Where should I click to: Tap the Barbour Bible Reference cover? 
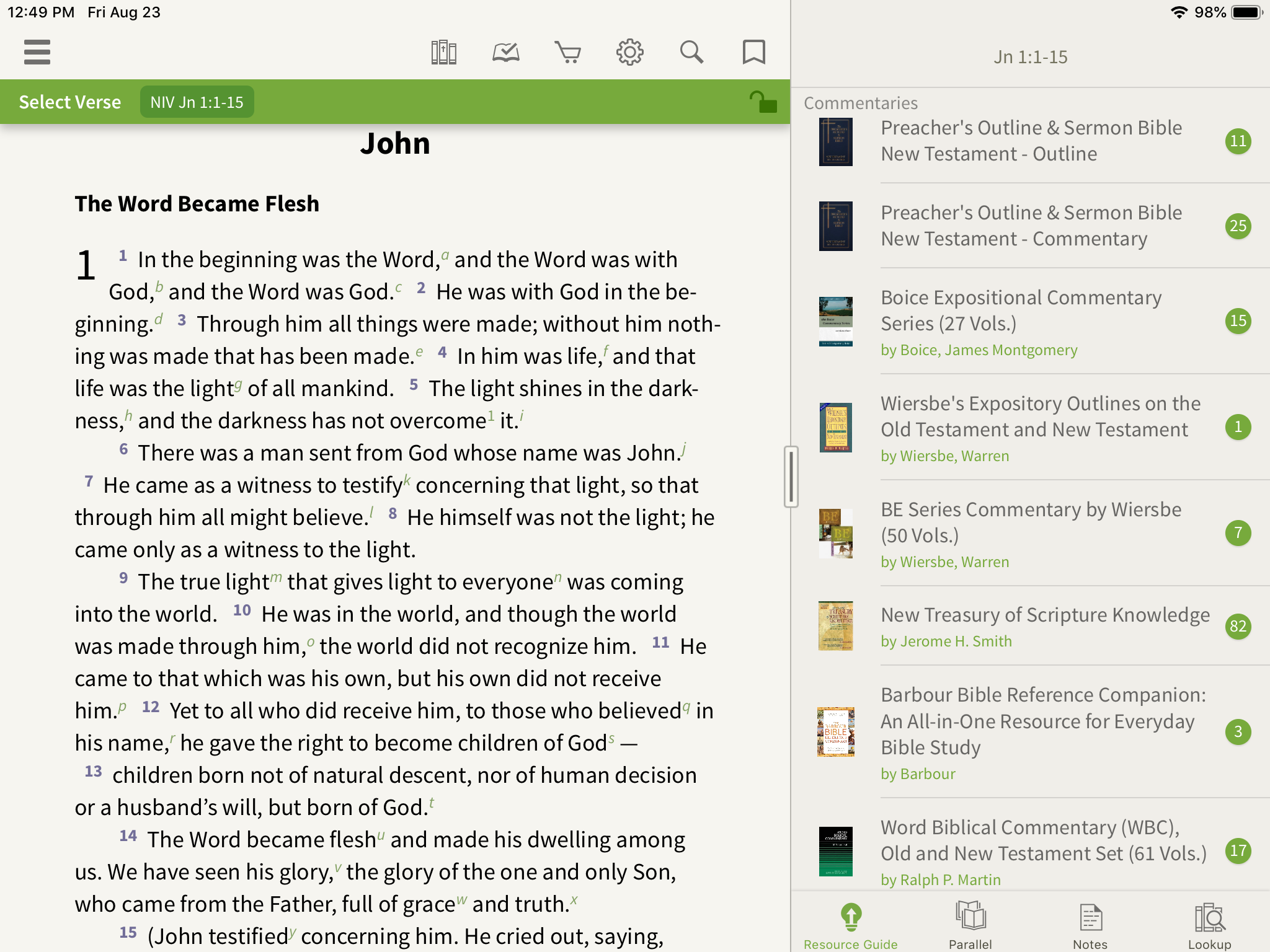[835, 732]
